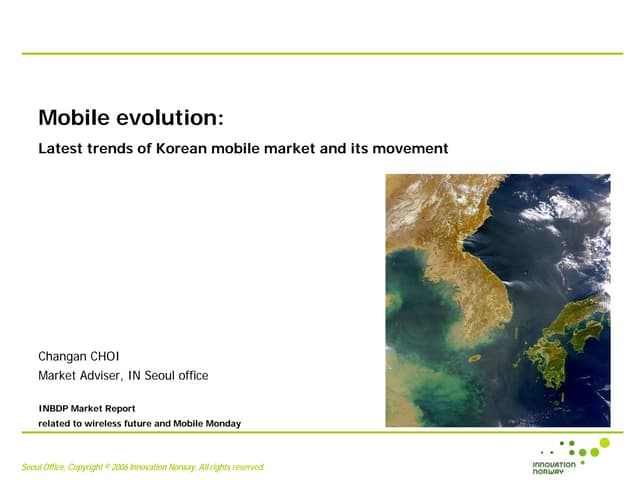
Task: Click the Korean peninsula in the satellite image
Action: point(477,290)
